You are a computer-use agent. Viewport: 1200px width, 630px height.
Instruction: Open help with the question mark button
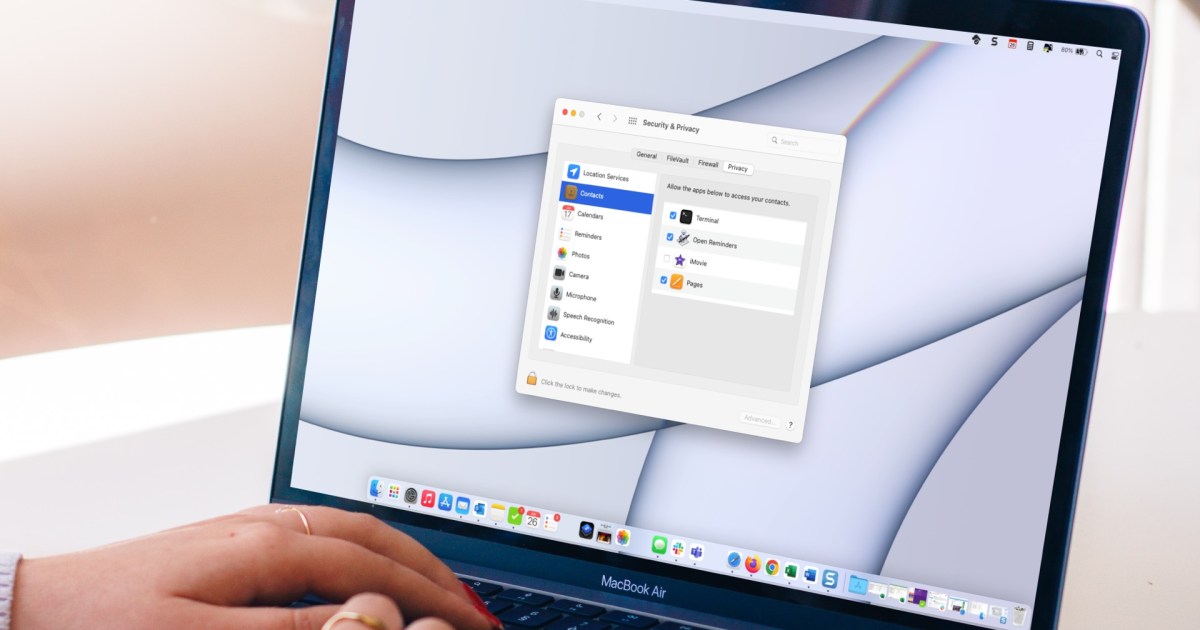(x=790, y=425)
